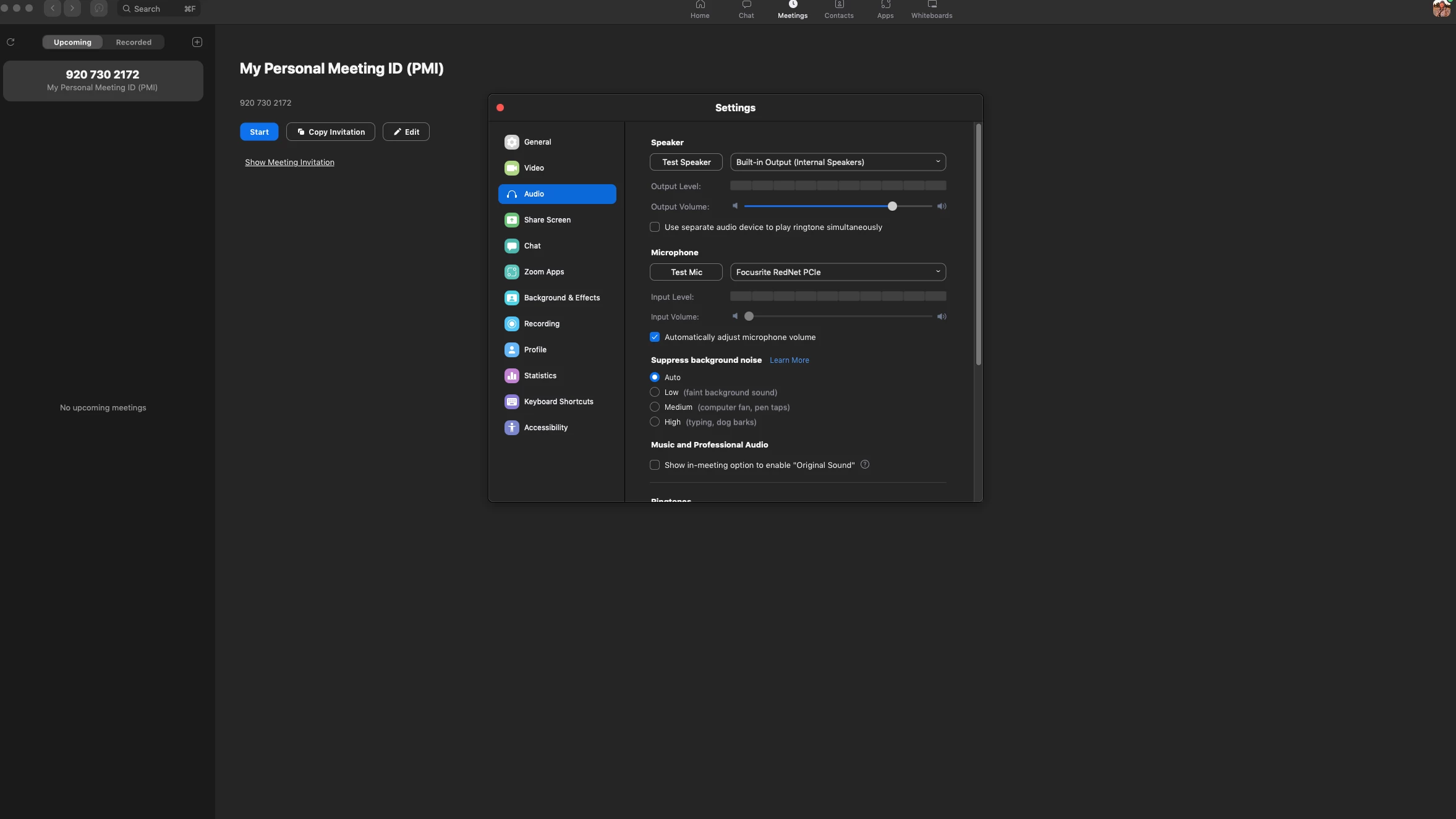Image resolution: width=1456 pixels, height=819 pixels.
Task: Switch to the Recorded tab
Action: (x=134, y=42)
